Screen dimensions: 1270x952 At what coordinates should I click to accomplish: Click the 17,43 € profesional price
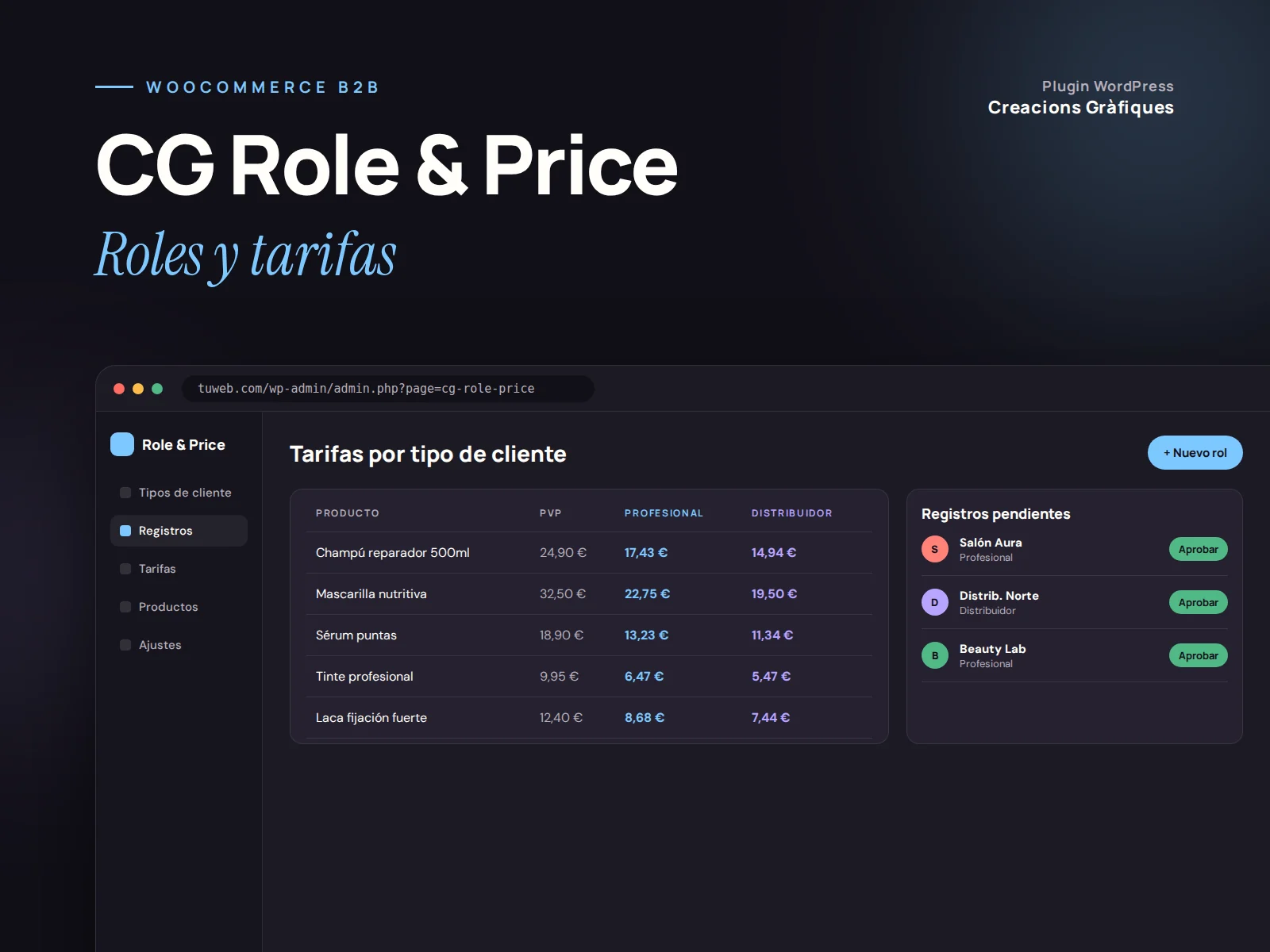coord(646,553)
